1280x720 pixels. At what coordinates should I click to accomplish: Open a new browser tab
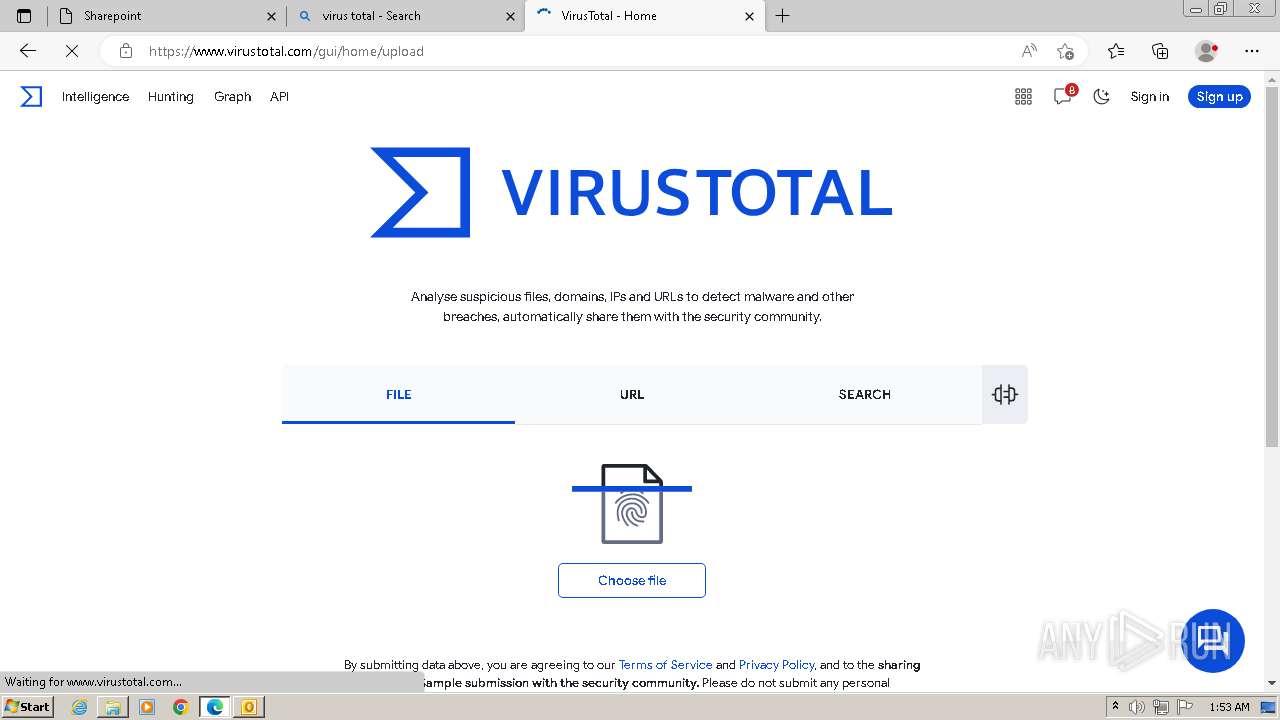coord(783,16)
